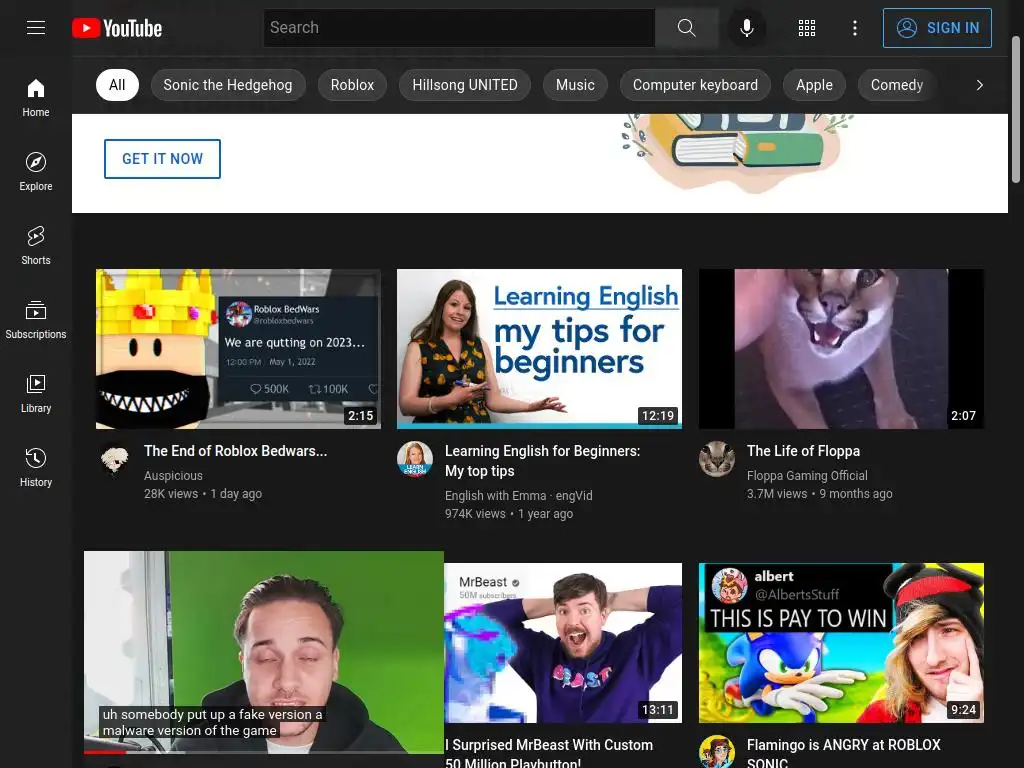Screen dimensions: 1024x768
Task: Select the Hillsong UNITED chip
Action: (x=465, y=85)
